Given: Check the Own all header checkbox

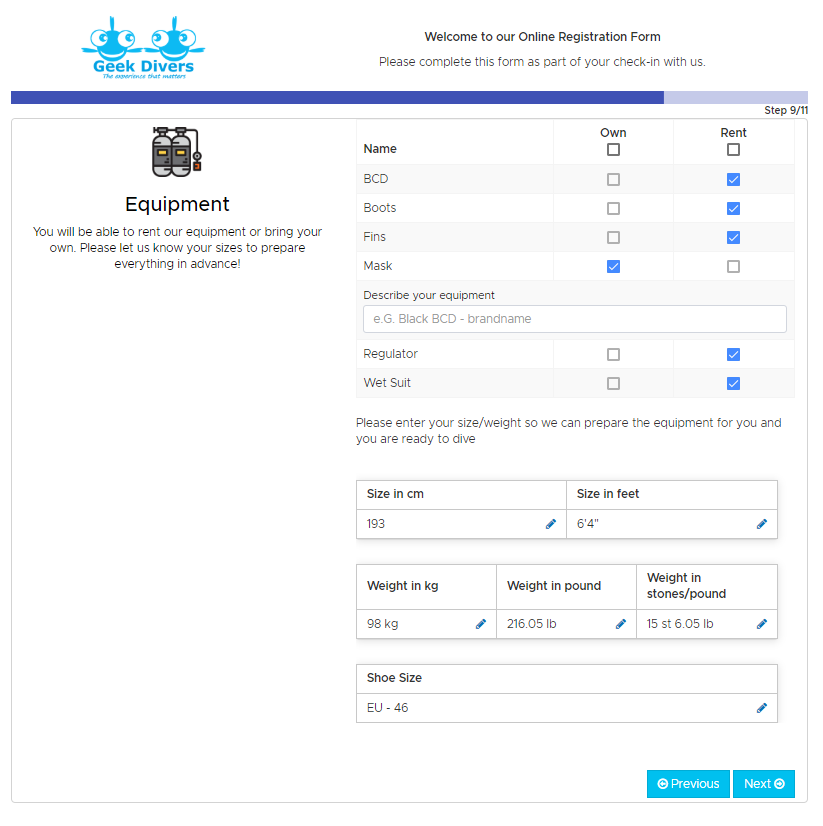Looking at the screenshot, I should (613, 150).
